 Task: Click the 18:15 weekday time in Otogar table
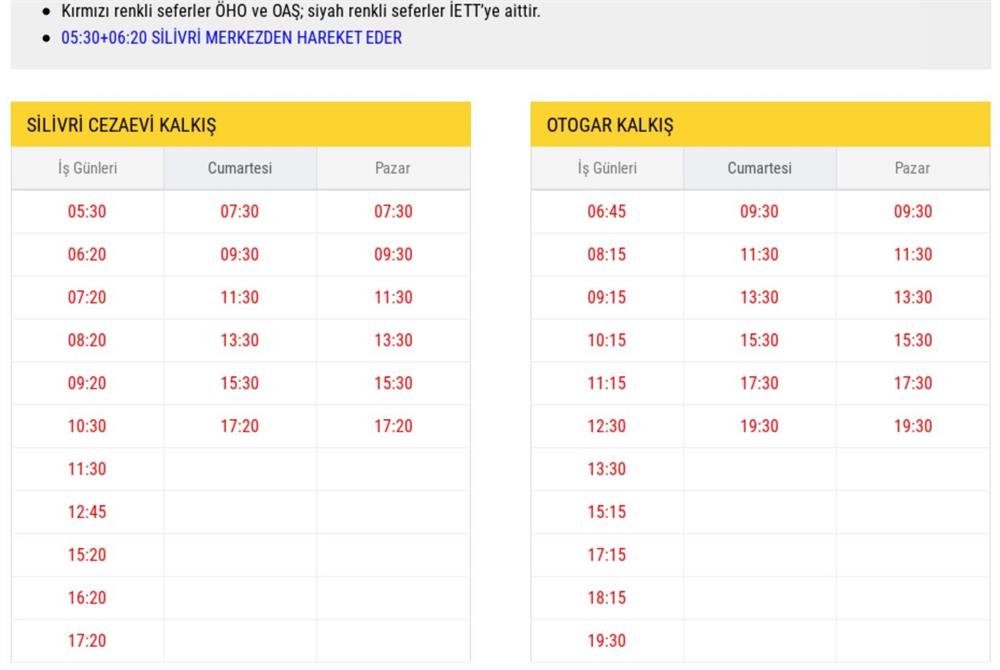(607, 598)
